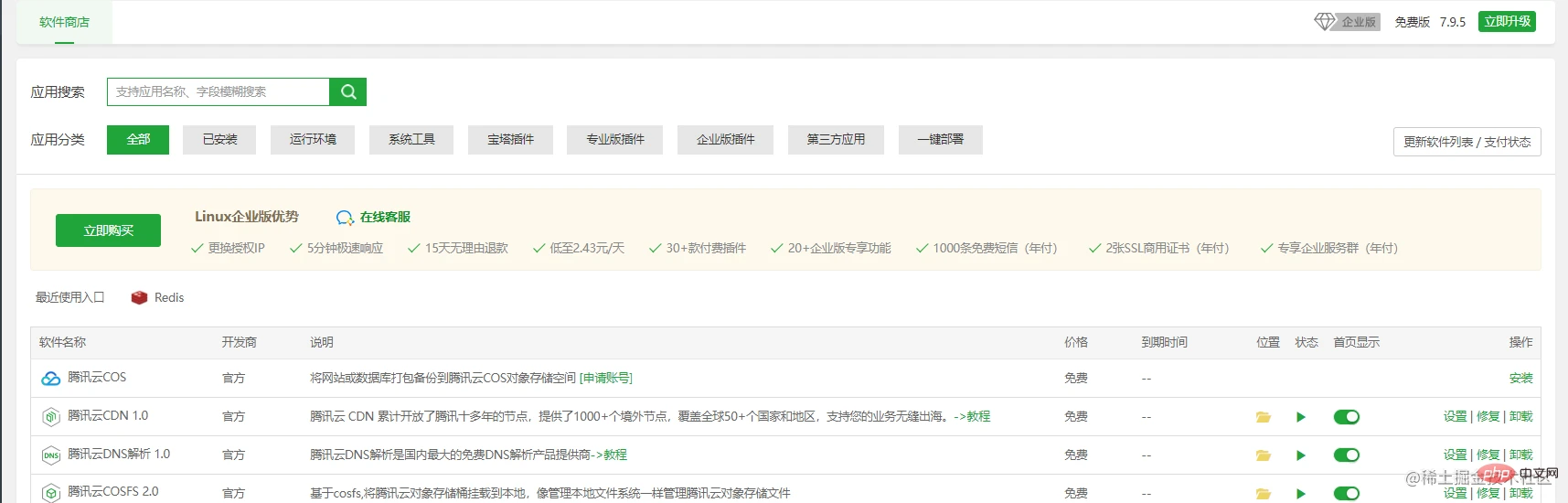Viewport: 1568px width, 503px height.
Task: Click the 立即购买 button
Action: 108,230
